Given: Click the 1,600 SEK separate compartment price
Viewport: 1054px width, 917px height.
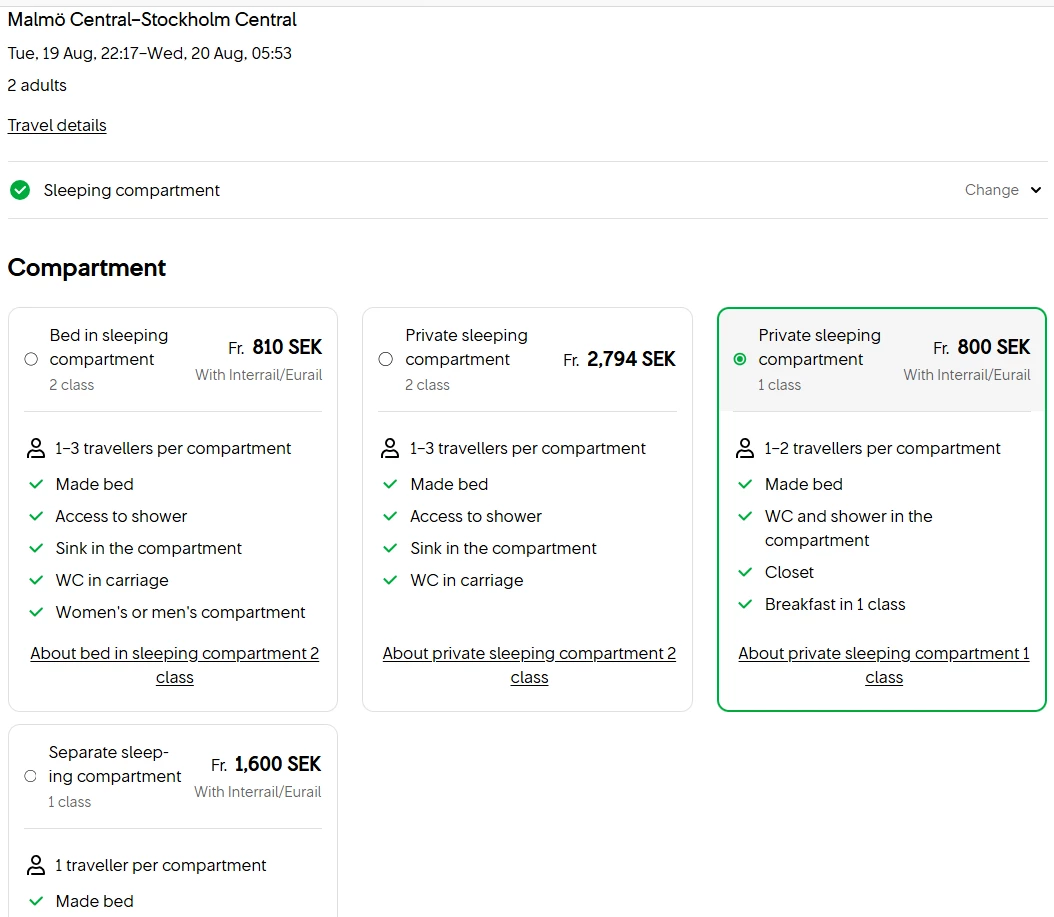Looking at the screenshot, I should click(x=277, y=764).
